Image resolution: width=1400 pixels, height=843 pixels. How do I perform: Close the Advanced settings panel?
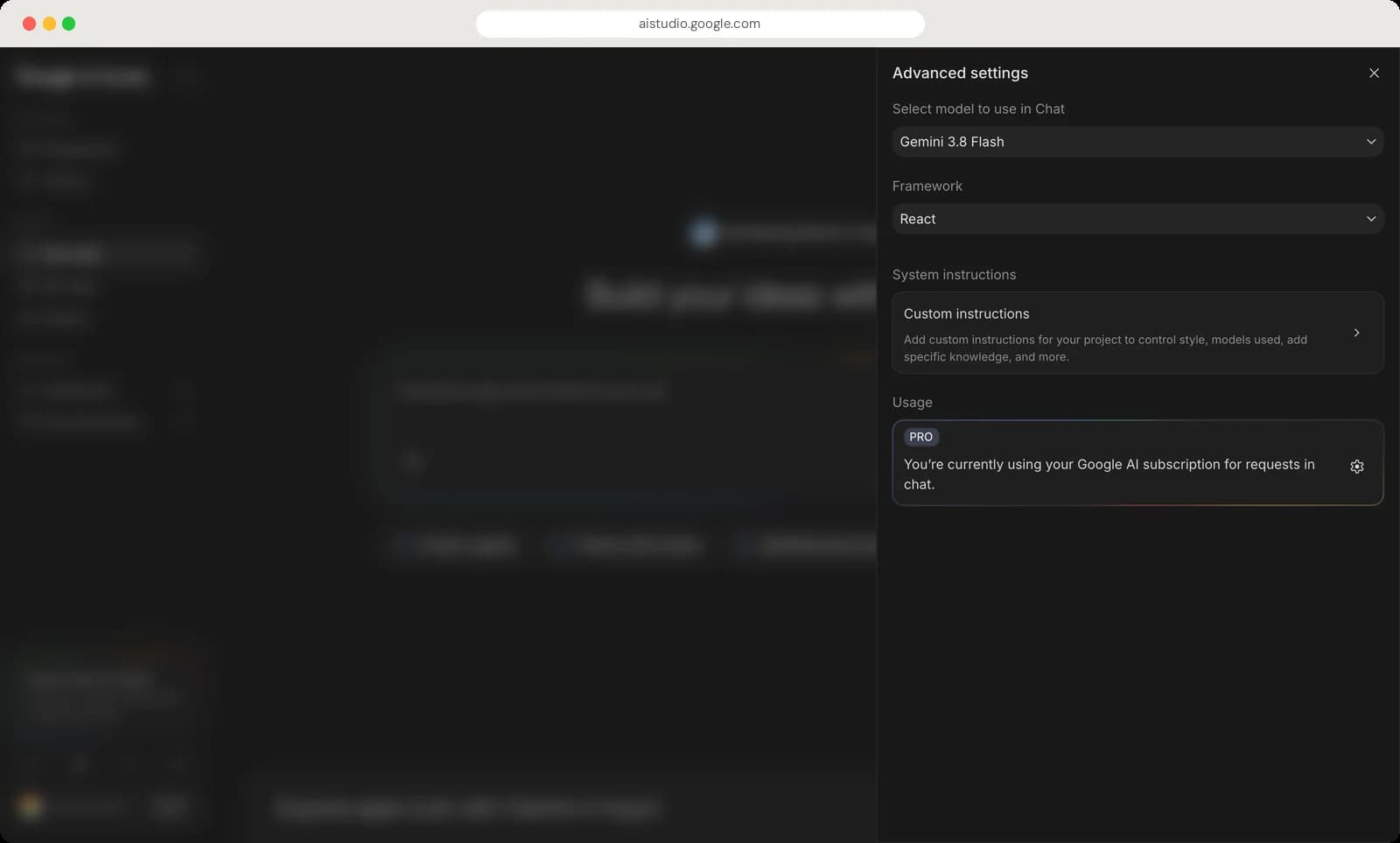click(1374, 73)
